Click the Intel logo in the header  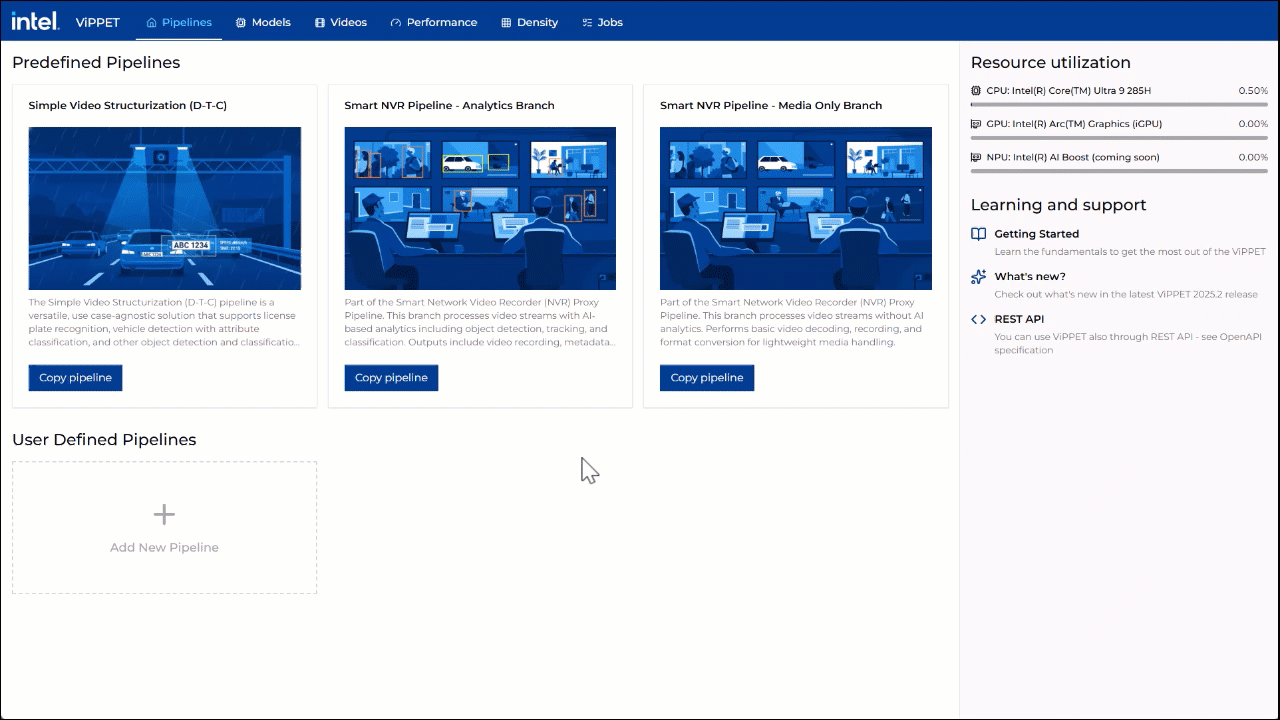point(35,20)
